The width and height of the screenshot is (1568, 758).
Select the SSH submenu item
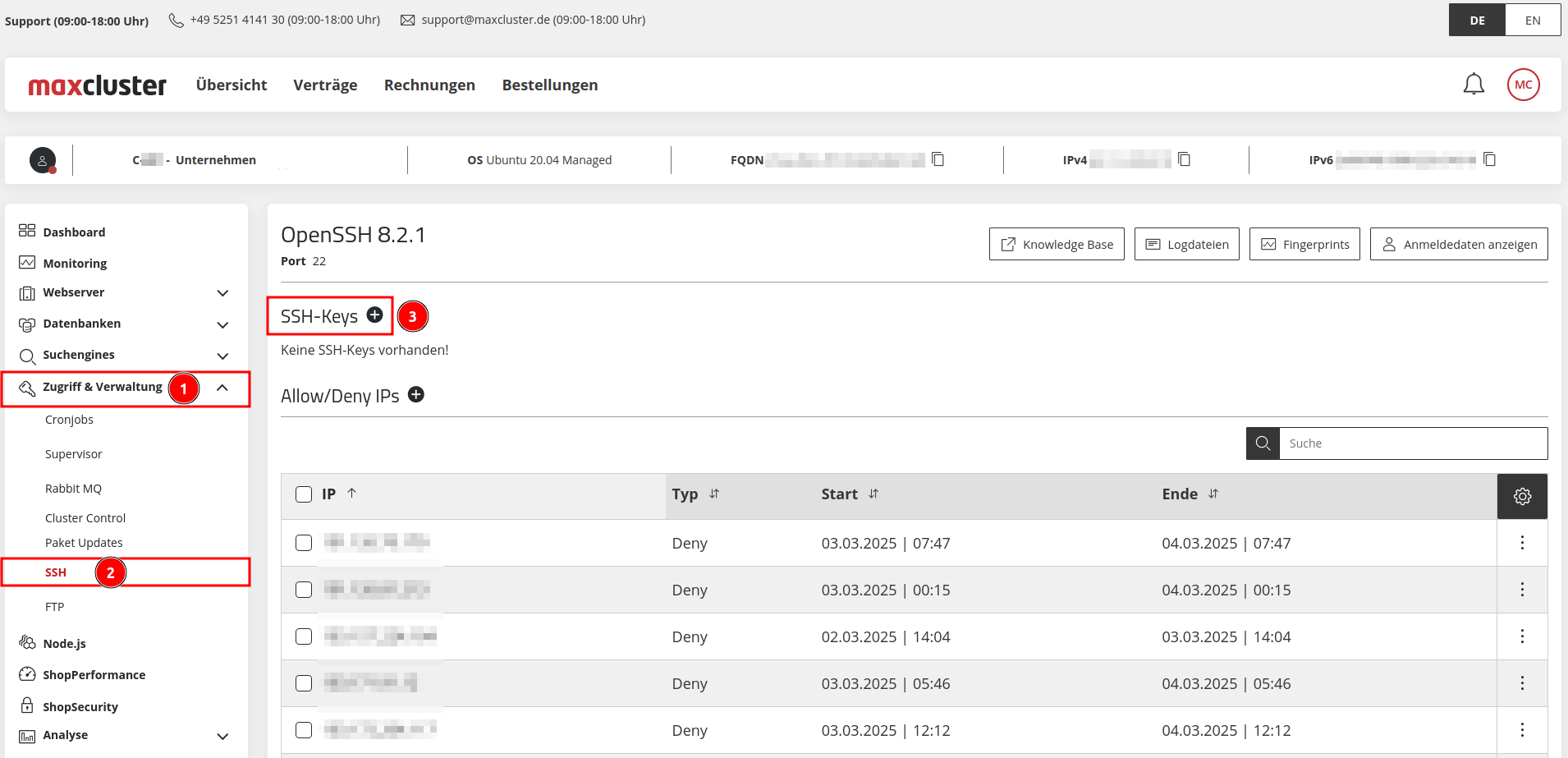click(56, 572)
